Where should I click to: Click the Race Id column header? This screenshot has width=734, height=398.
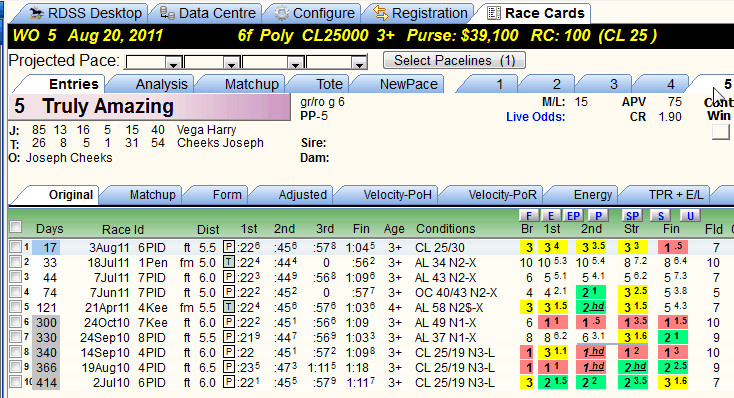point(123,229)
